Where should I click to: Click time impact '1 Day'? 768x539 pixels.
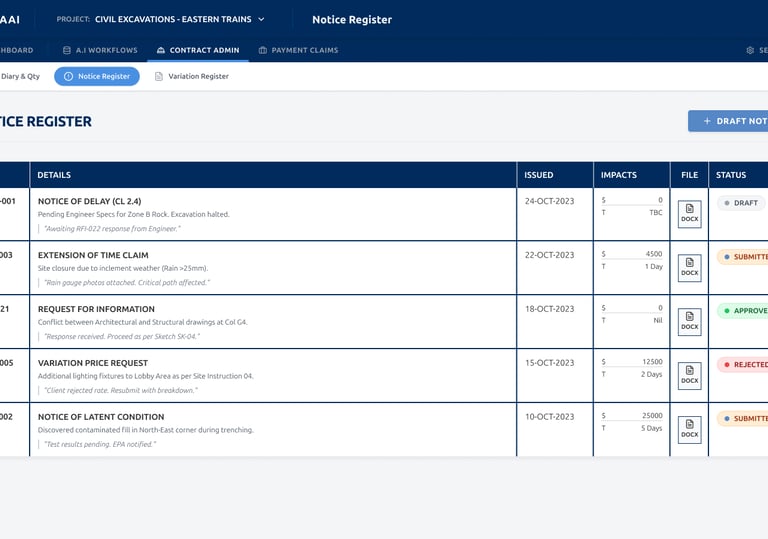pyautogui.click(x=653, y=267)
